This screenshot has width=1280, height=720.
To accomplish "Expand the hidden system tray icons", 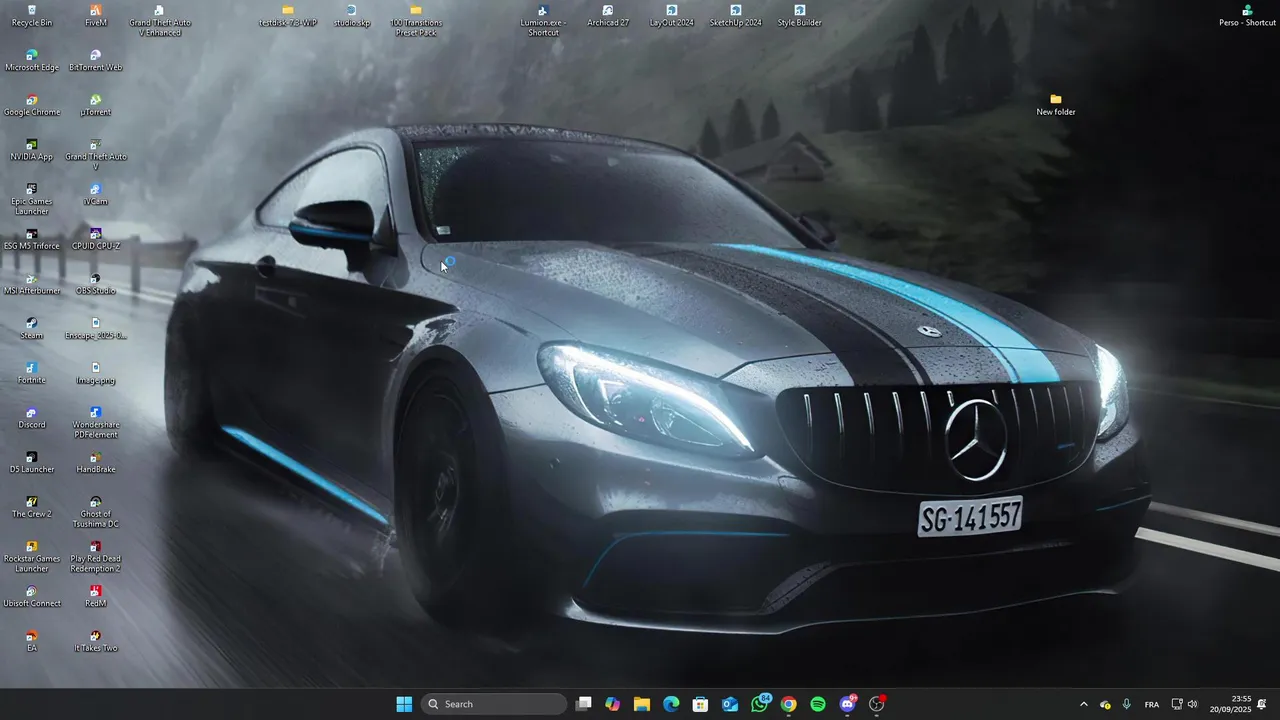I will tap(1083, 704).
